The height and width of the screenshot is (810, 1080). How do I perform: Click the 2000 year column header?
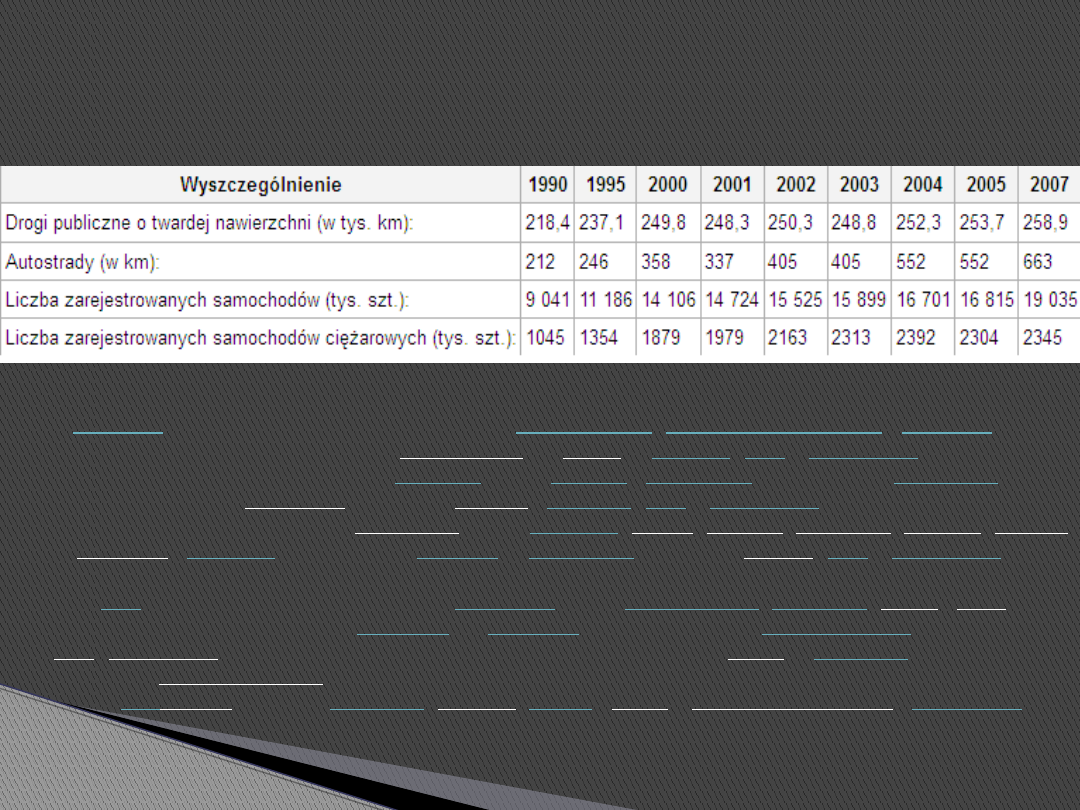(667, 185)
